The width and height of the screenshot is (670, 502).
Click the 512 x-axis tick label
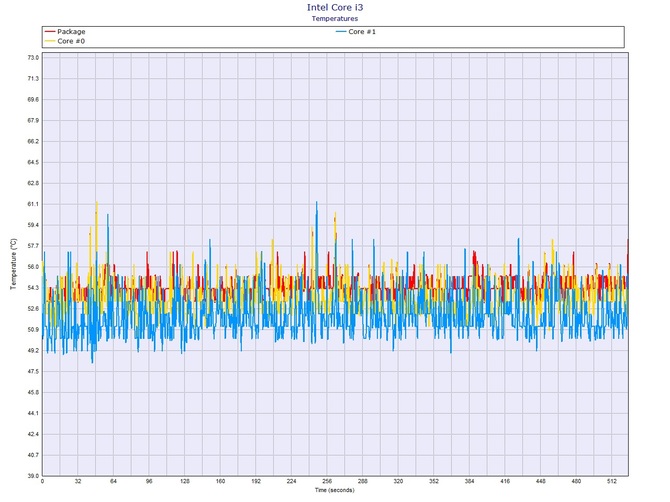611,481
